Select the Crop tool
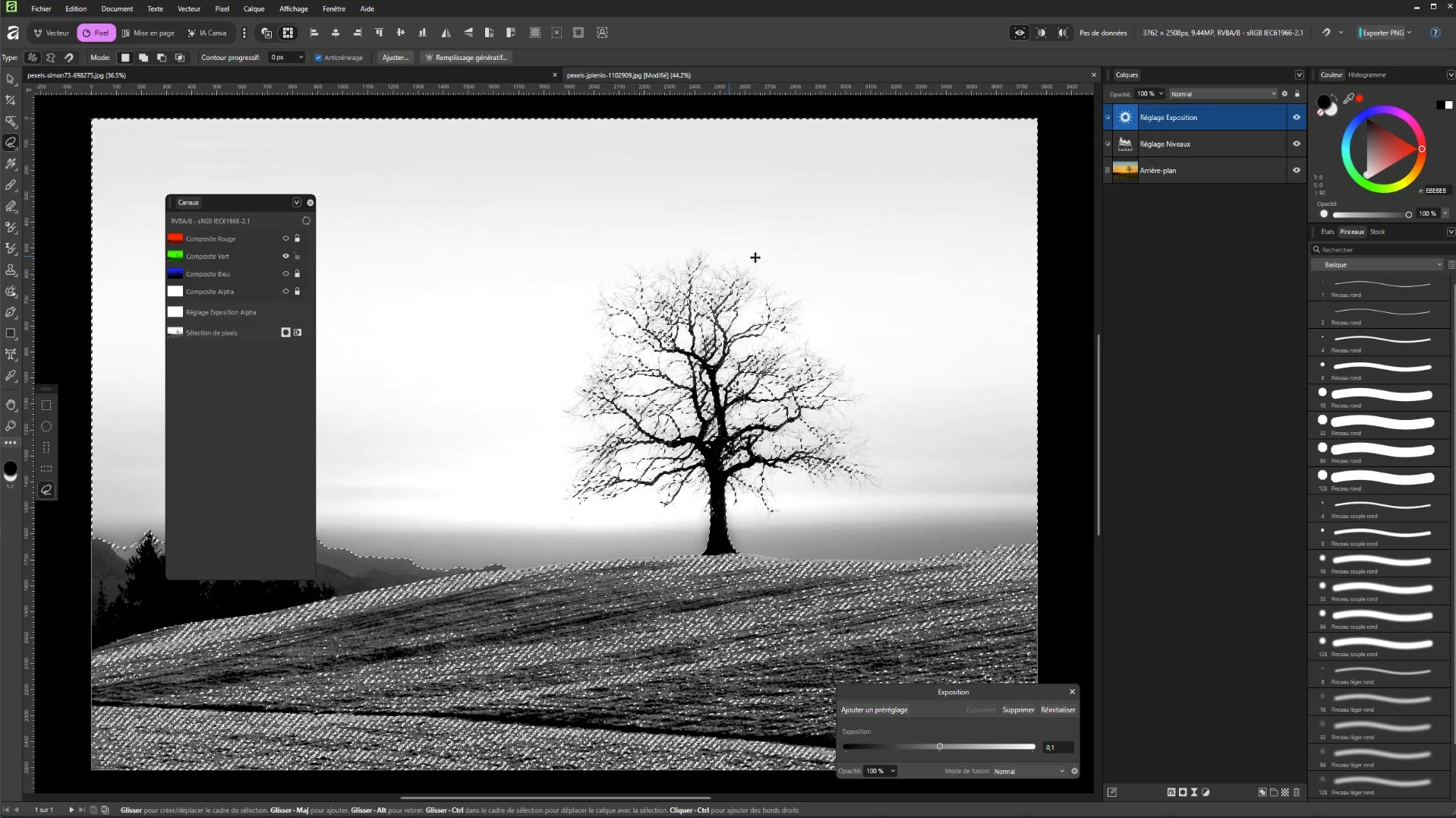 (11, 100)
